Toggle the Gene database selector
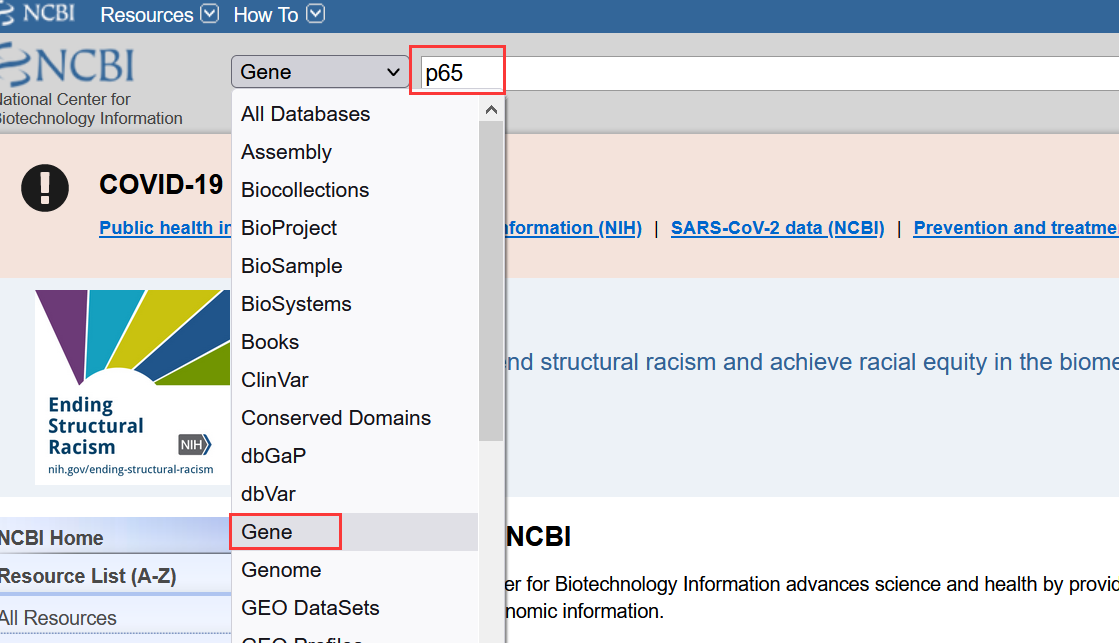This screenshot has width=1119, height=643. [x=319, y=72]
